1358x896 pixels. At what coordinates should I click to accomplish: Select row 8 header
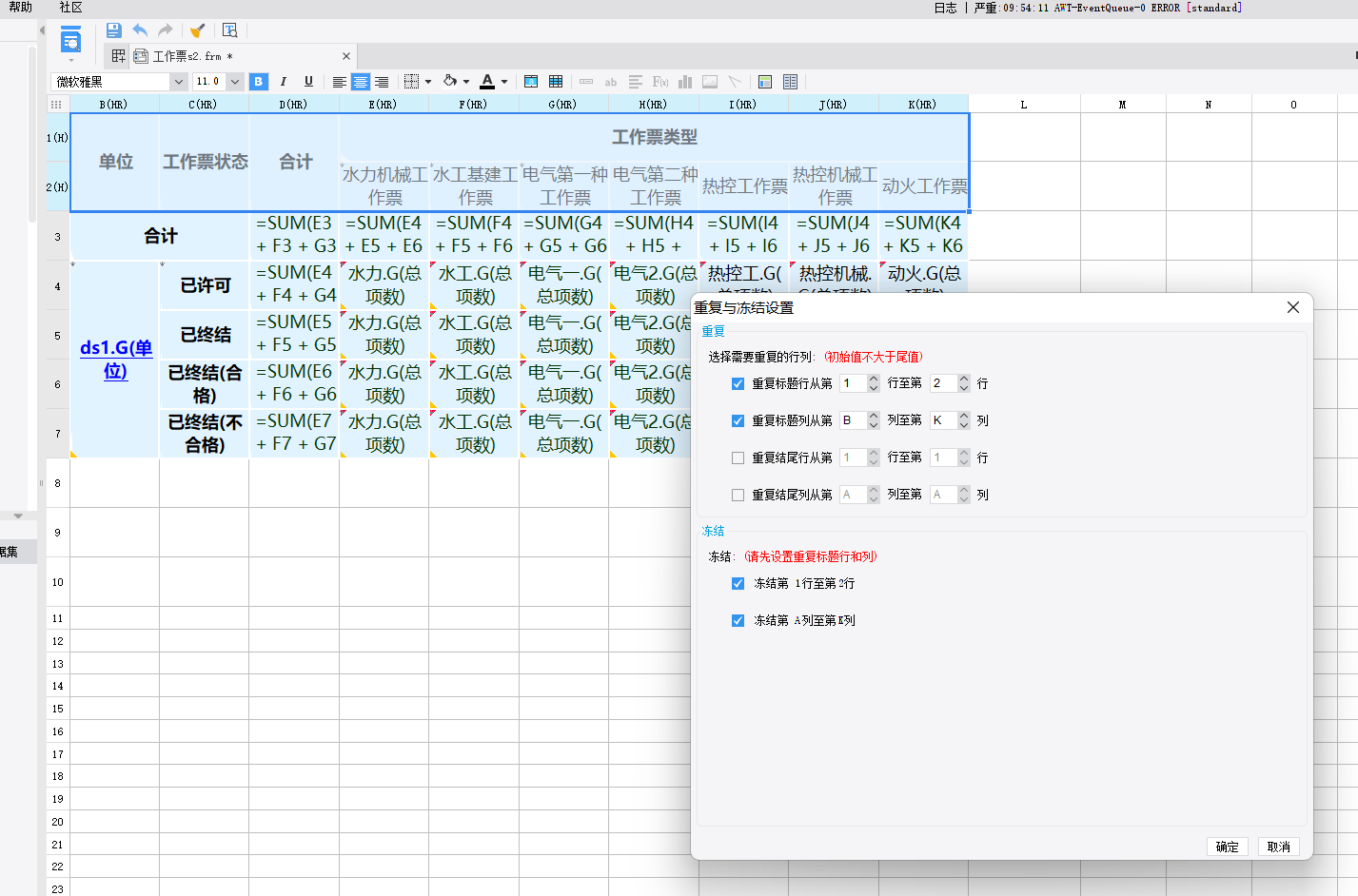point(57,483)
